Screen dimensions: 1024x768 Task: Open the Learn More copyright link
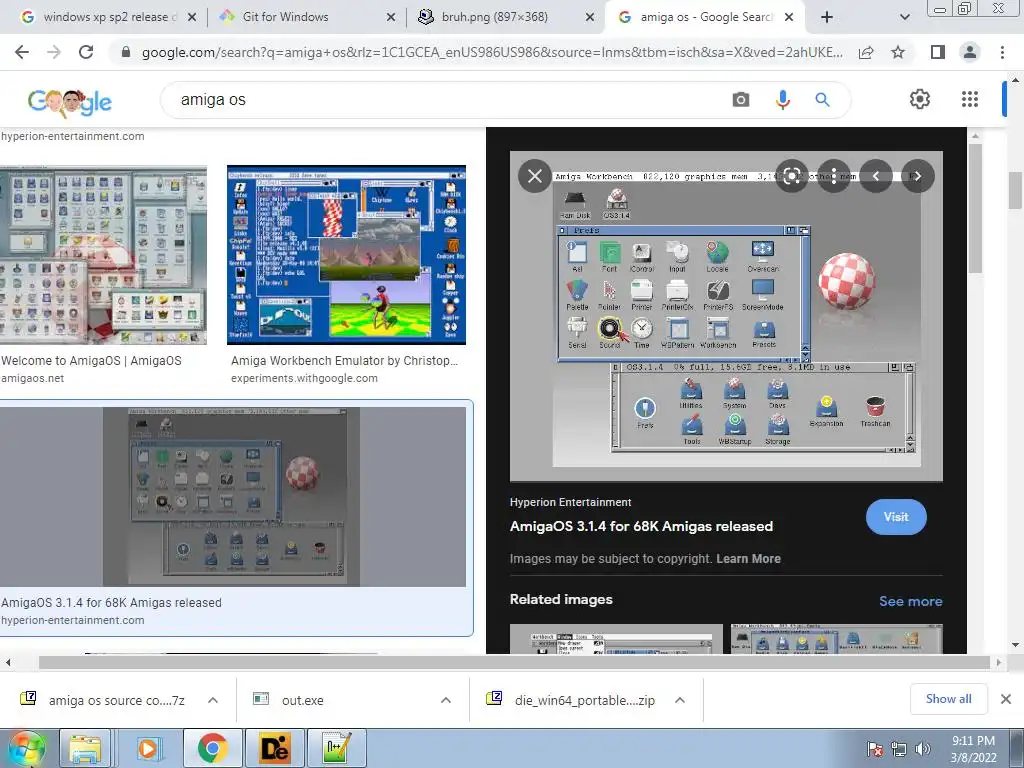click(x=748, y=558)
